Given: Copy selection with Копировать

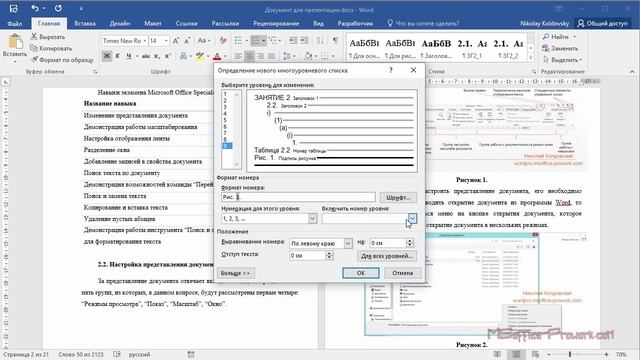Looking at the screenshot, I should click(51, 48).
